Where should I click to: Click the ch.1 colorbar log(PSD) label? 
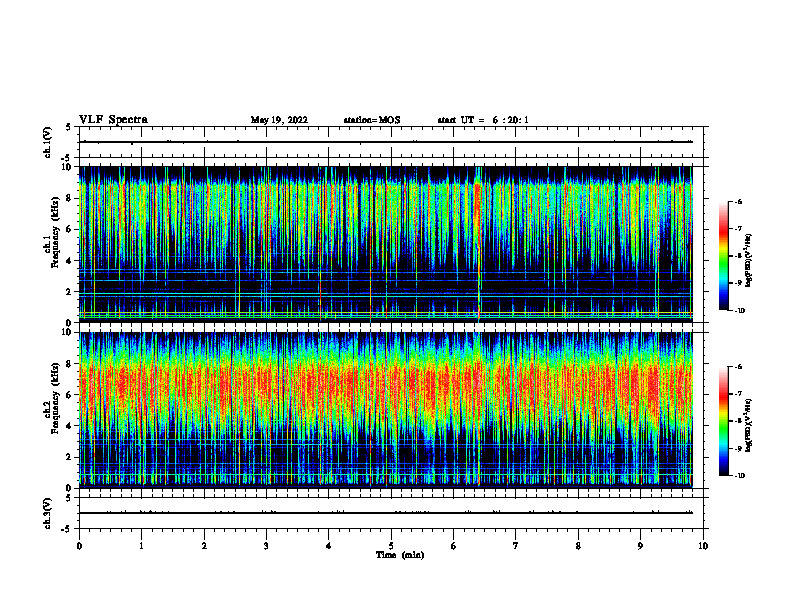coord(749,261)
